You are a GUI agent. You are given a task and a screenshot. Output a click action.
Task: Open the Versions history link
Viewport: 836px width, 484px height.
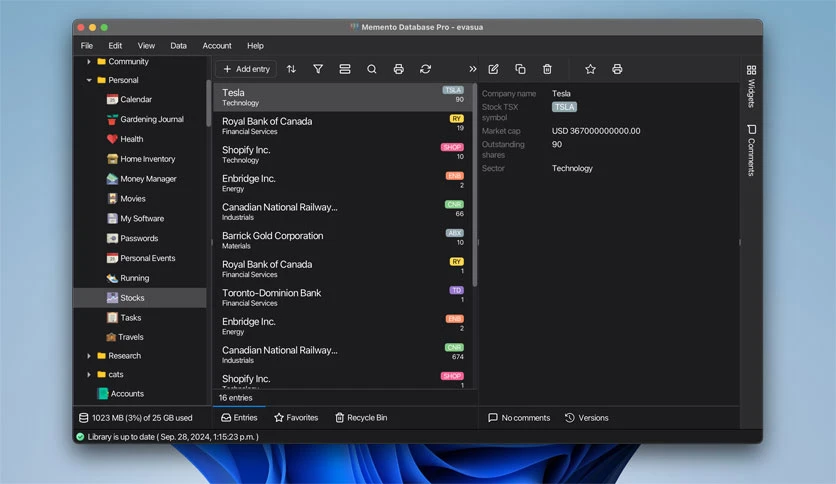pyautogui.click(x=586, y=418)
